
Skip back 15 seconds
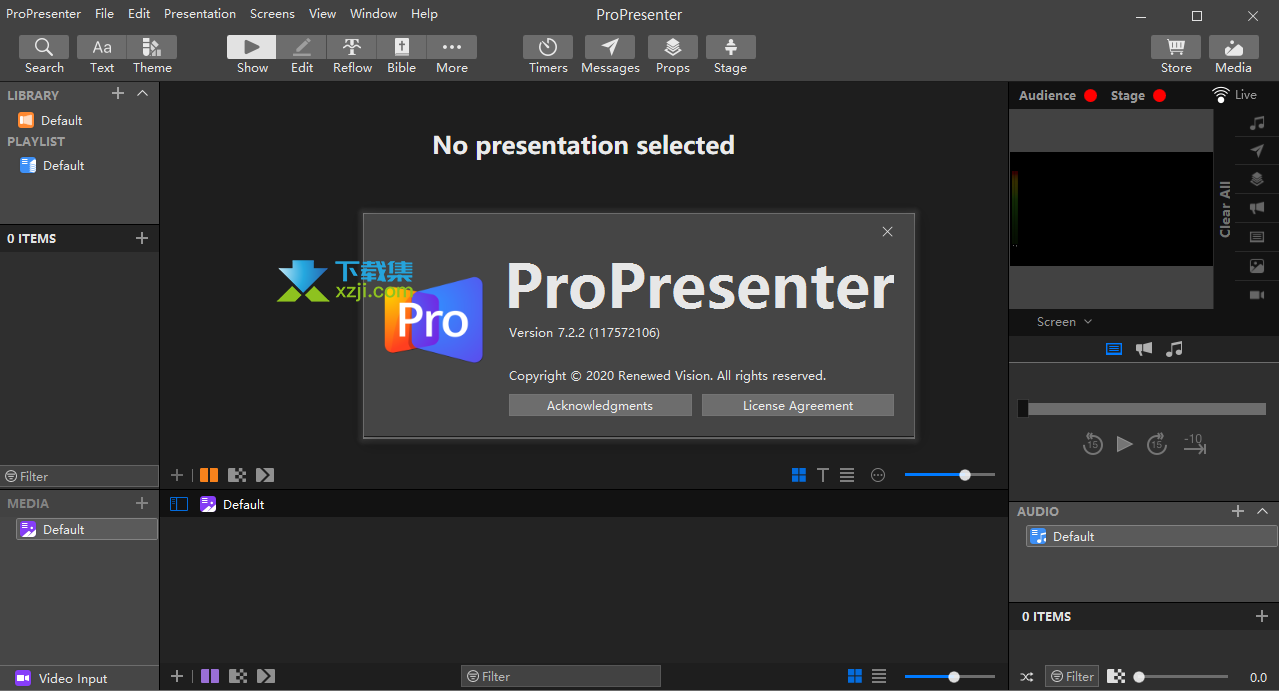point(1093,444)
